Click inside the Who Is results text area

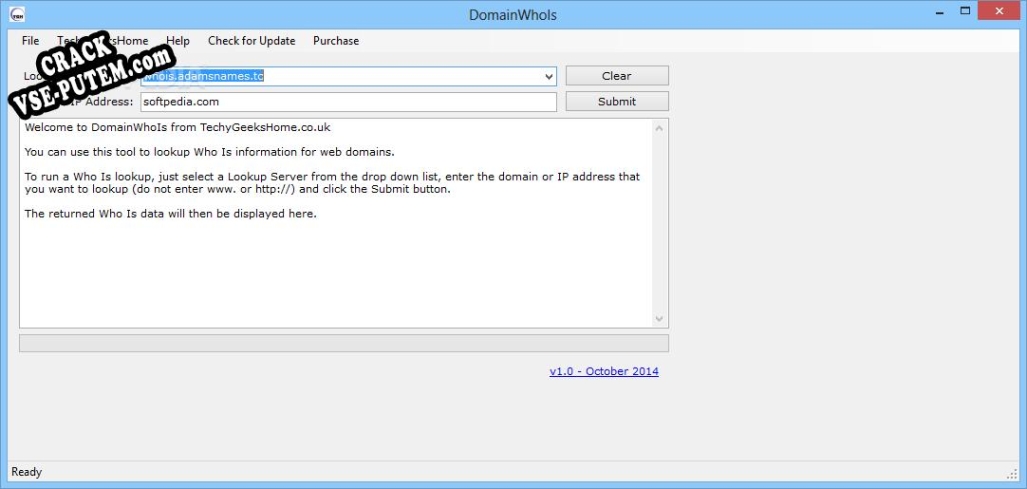336,270
